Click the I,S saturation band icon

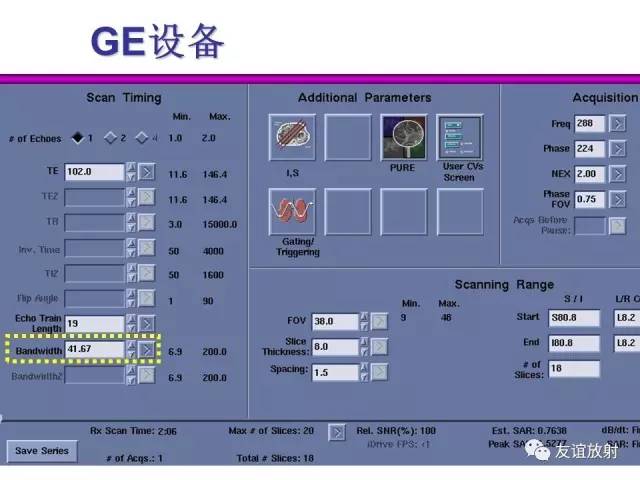(292, 137)
